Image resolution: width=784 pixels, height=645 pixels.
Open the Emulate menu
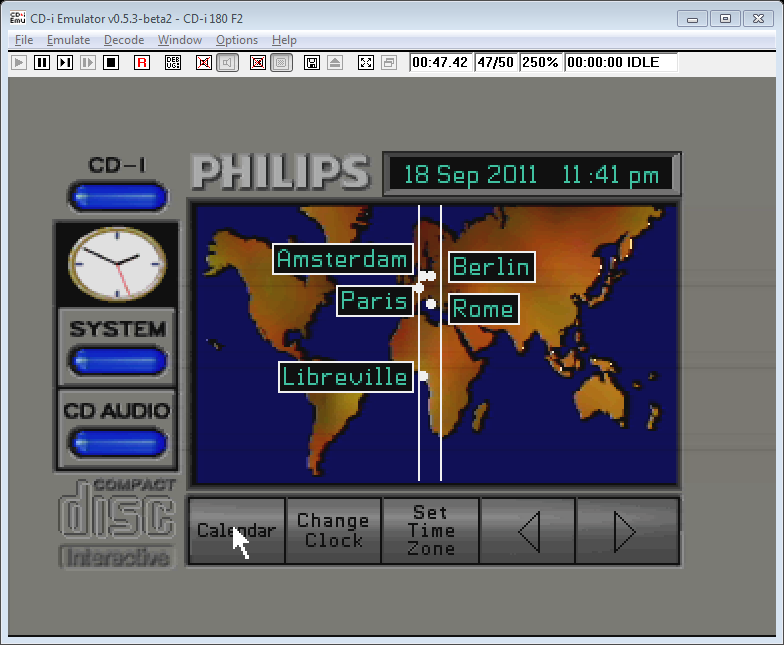point(68,40)
